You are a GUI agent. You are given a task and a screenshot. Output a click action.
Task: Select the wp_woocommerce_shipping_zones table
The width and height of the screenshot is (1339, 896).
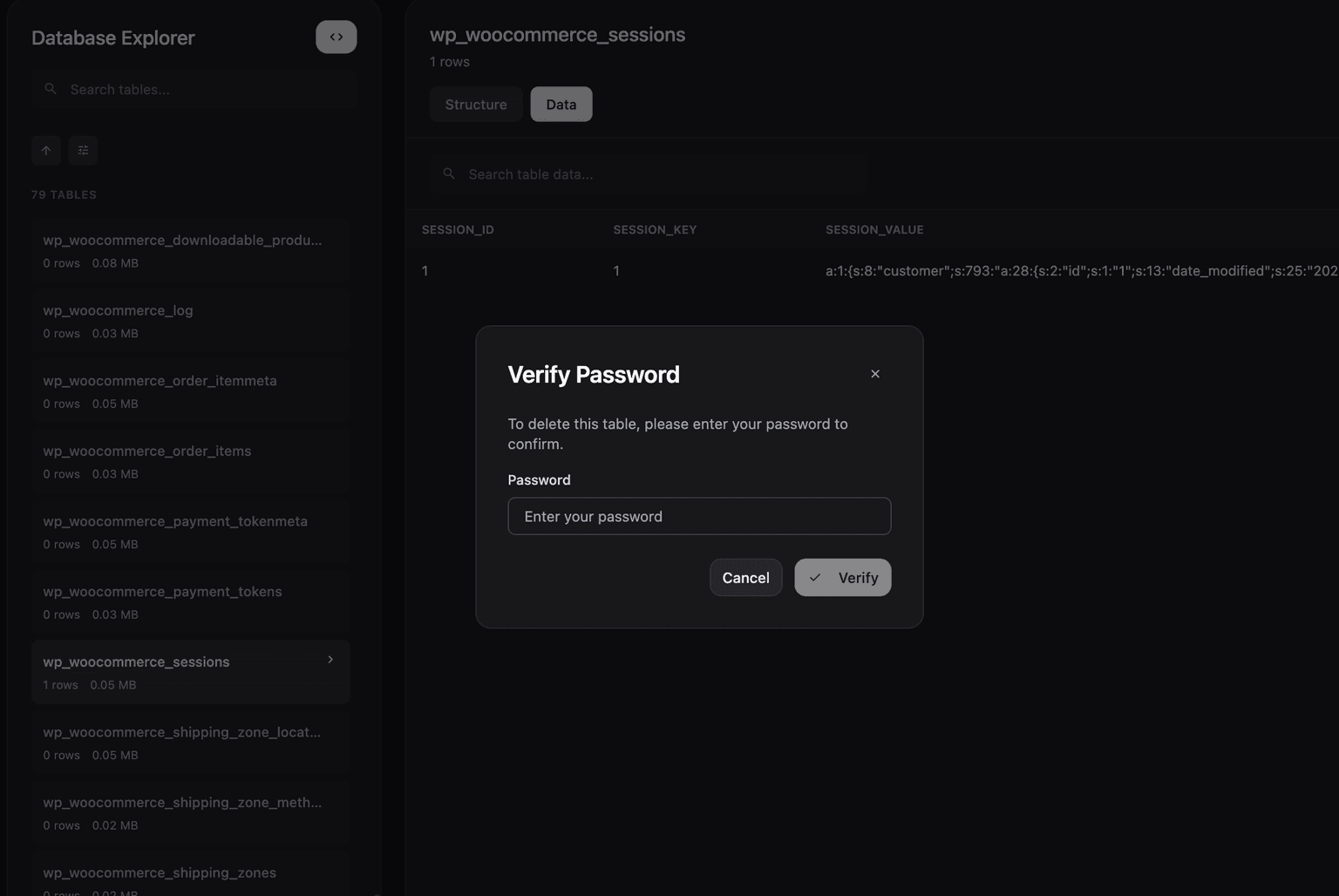pyautogui.click(x=160, y=872)
